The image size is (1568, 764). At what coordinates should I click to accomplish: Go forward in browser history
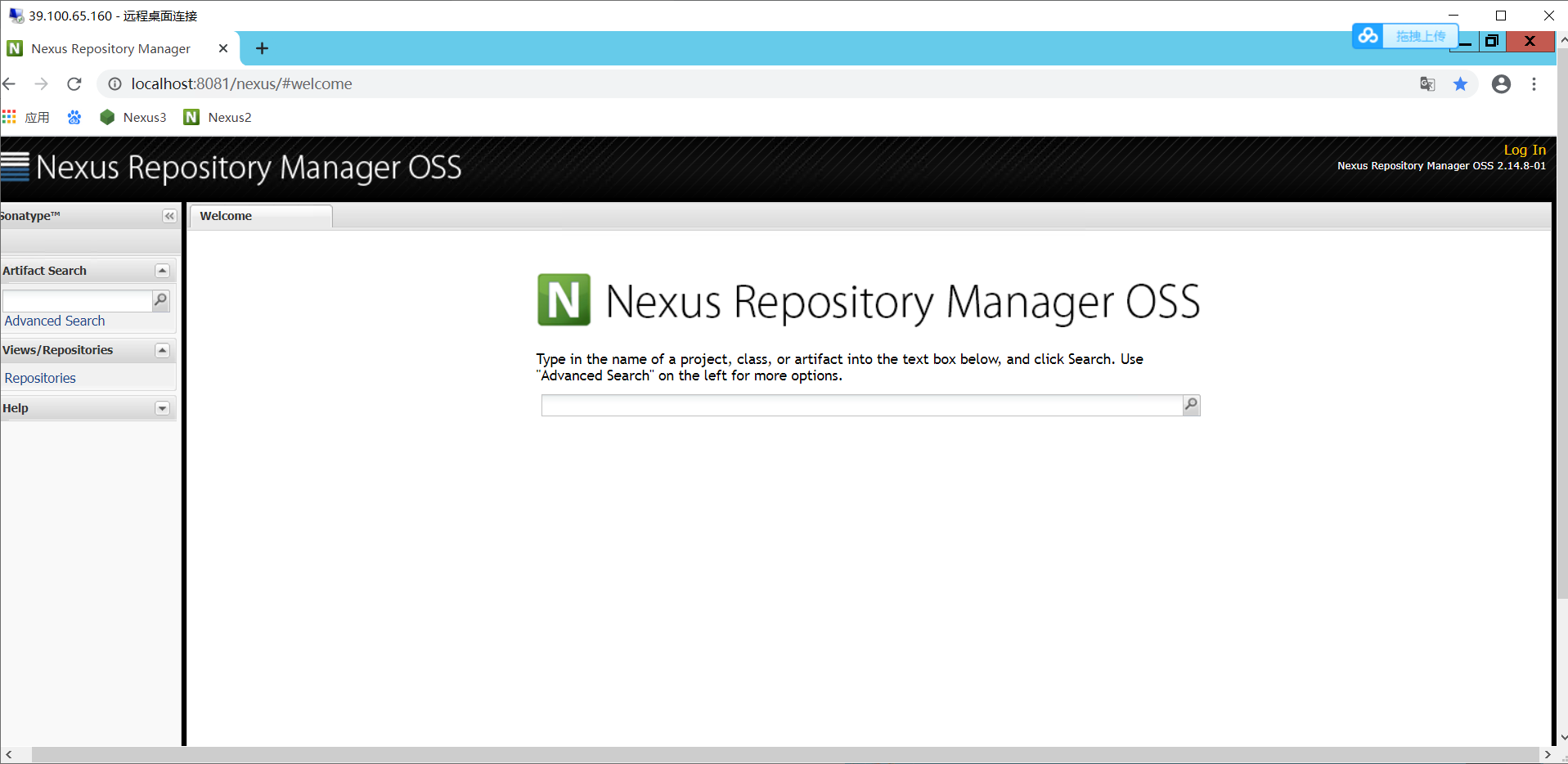click(x=42, y=83)
